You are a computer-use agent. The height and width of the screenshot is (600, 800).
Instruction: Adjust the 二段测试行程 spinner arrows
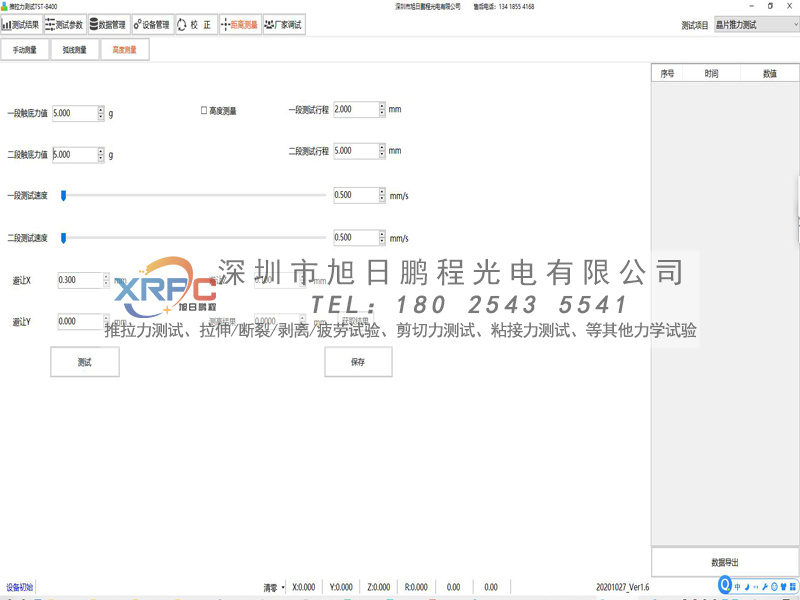(382, 151)
